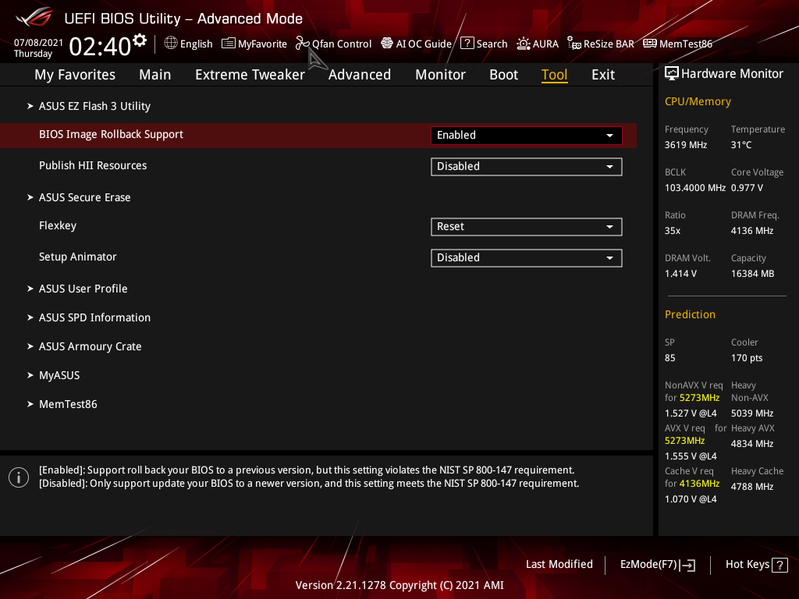Click the Search question mark icon

[x=467, y=43]
